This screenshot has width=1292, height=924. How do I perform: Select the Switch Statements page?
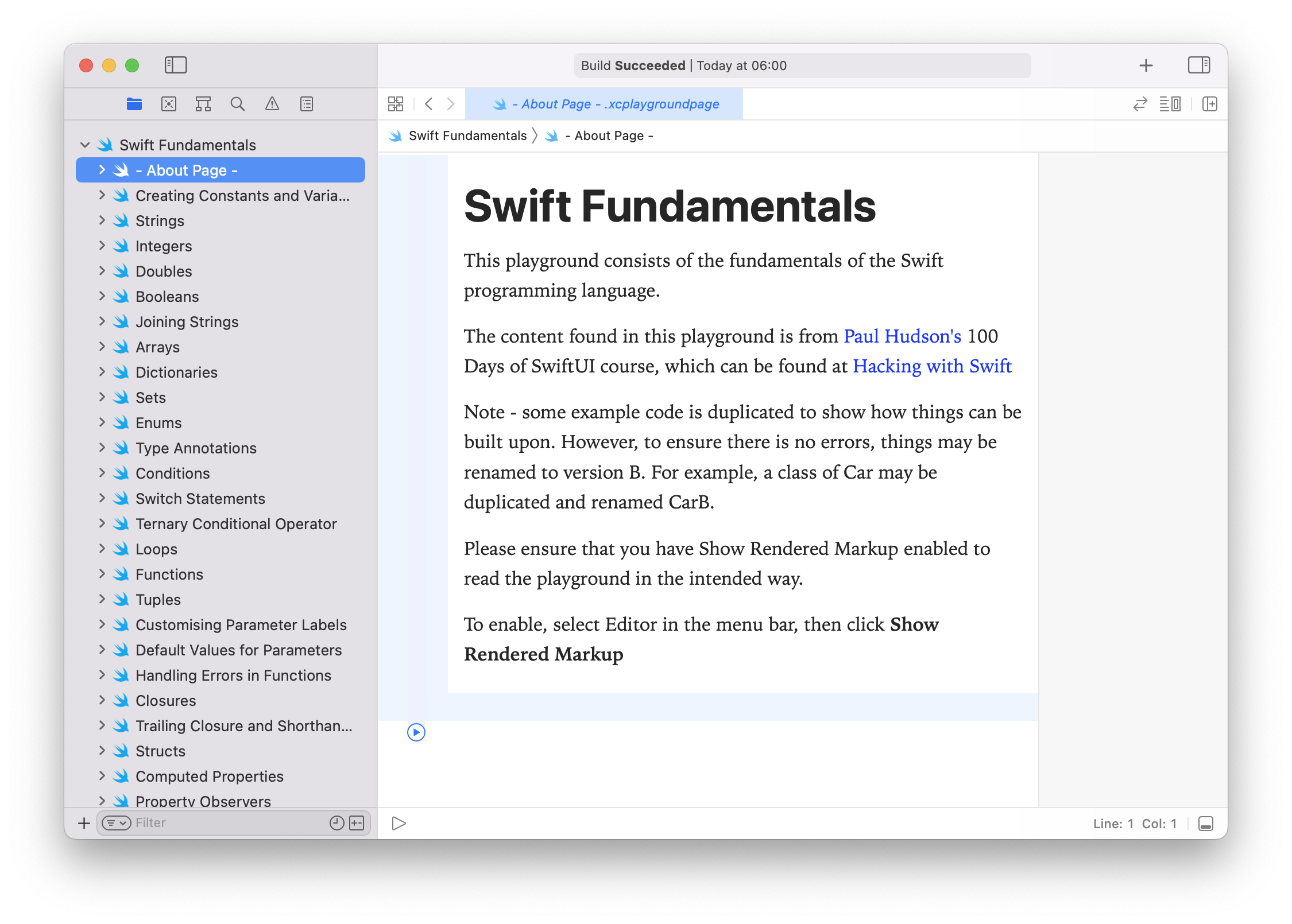[x=221, y=499]
